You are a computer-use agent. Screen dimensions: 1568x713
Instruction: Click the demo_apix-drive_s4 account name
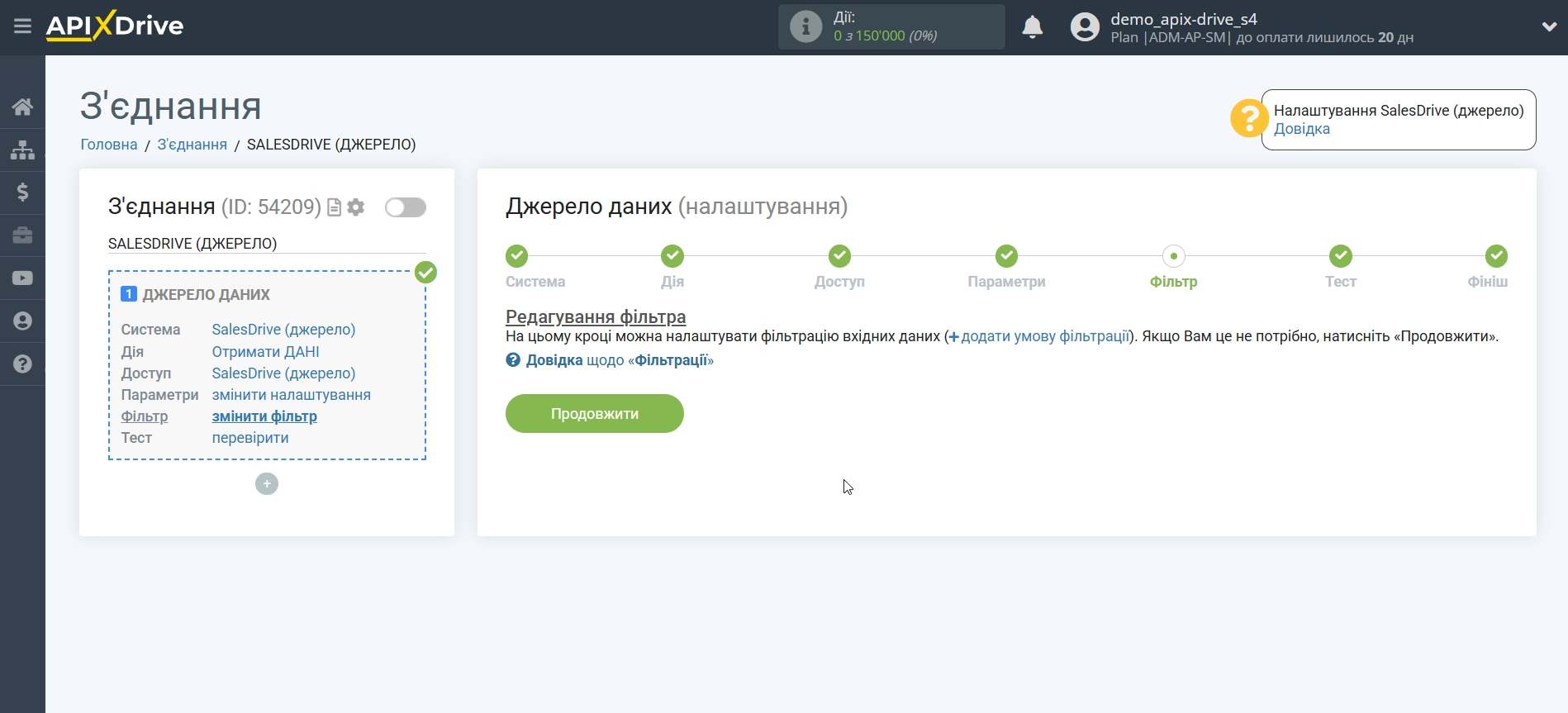click(x=1183, y=19)
